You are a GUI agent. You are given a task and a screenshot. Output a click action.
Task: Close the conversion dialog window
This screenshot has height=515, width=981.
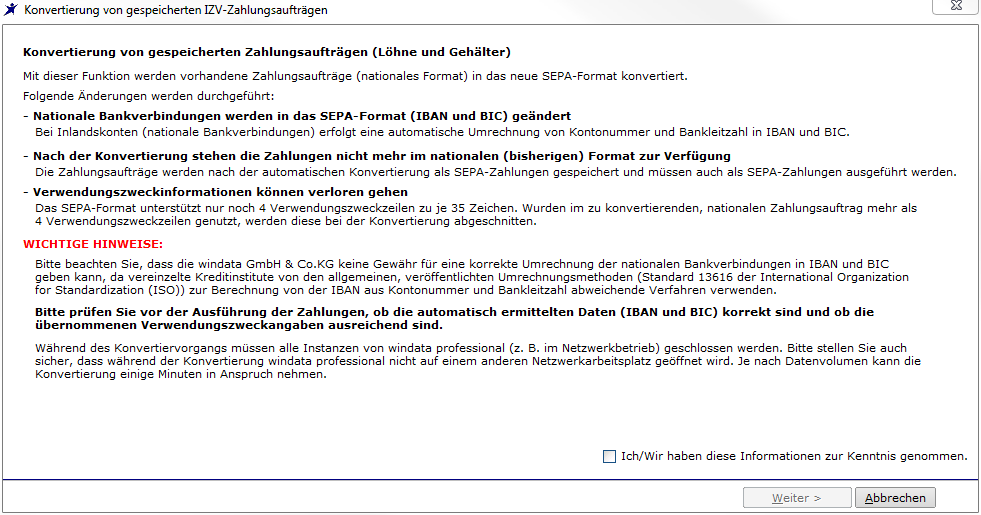tap(956, 6)
